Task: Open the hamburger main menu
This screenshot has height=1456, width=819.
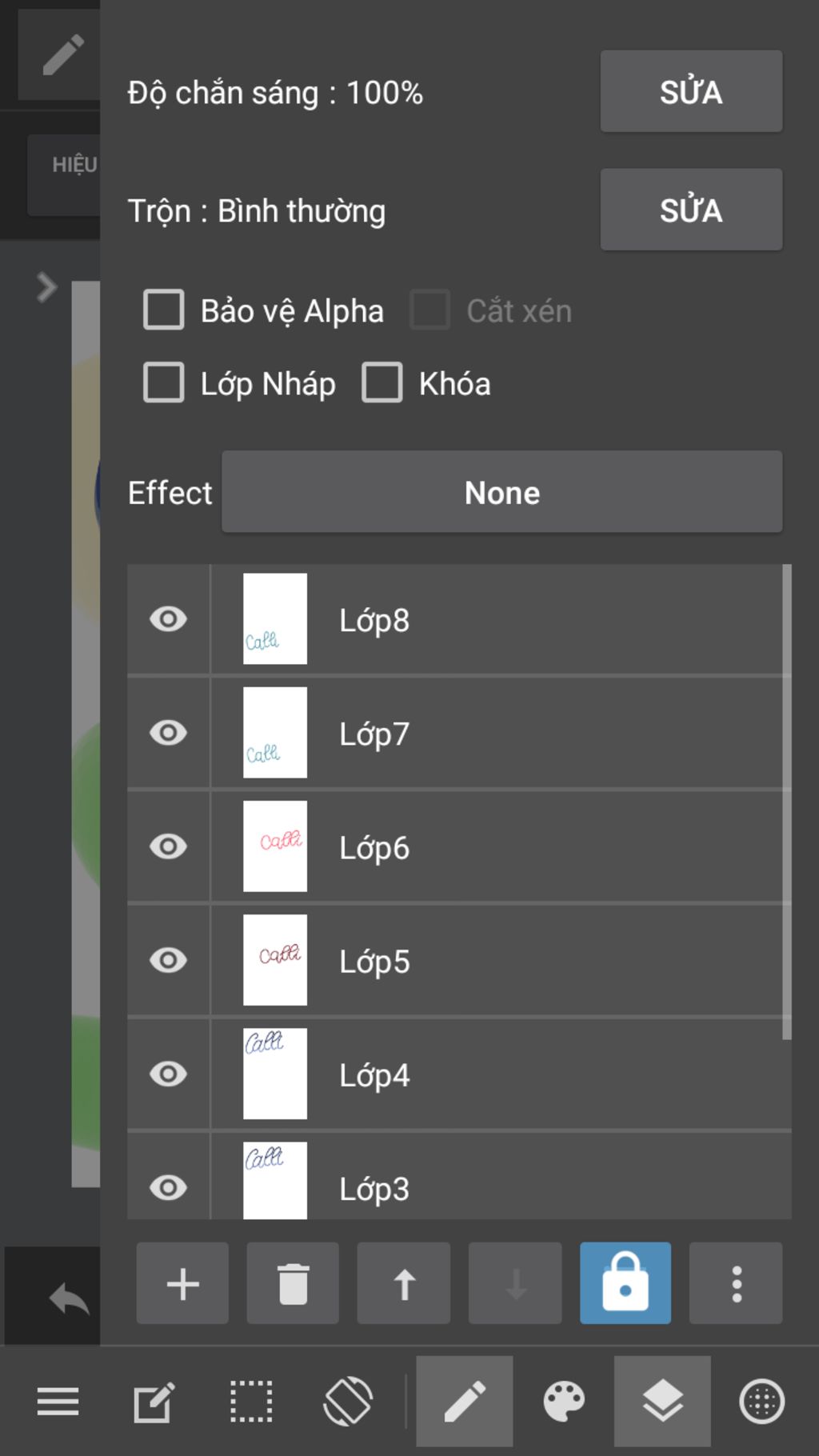Action: (x=58, y=1402)
